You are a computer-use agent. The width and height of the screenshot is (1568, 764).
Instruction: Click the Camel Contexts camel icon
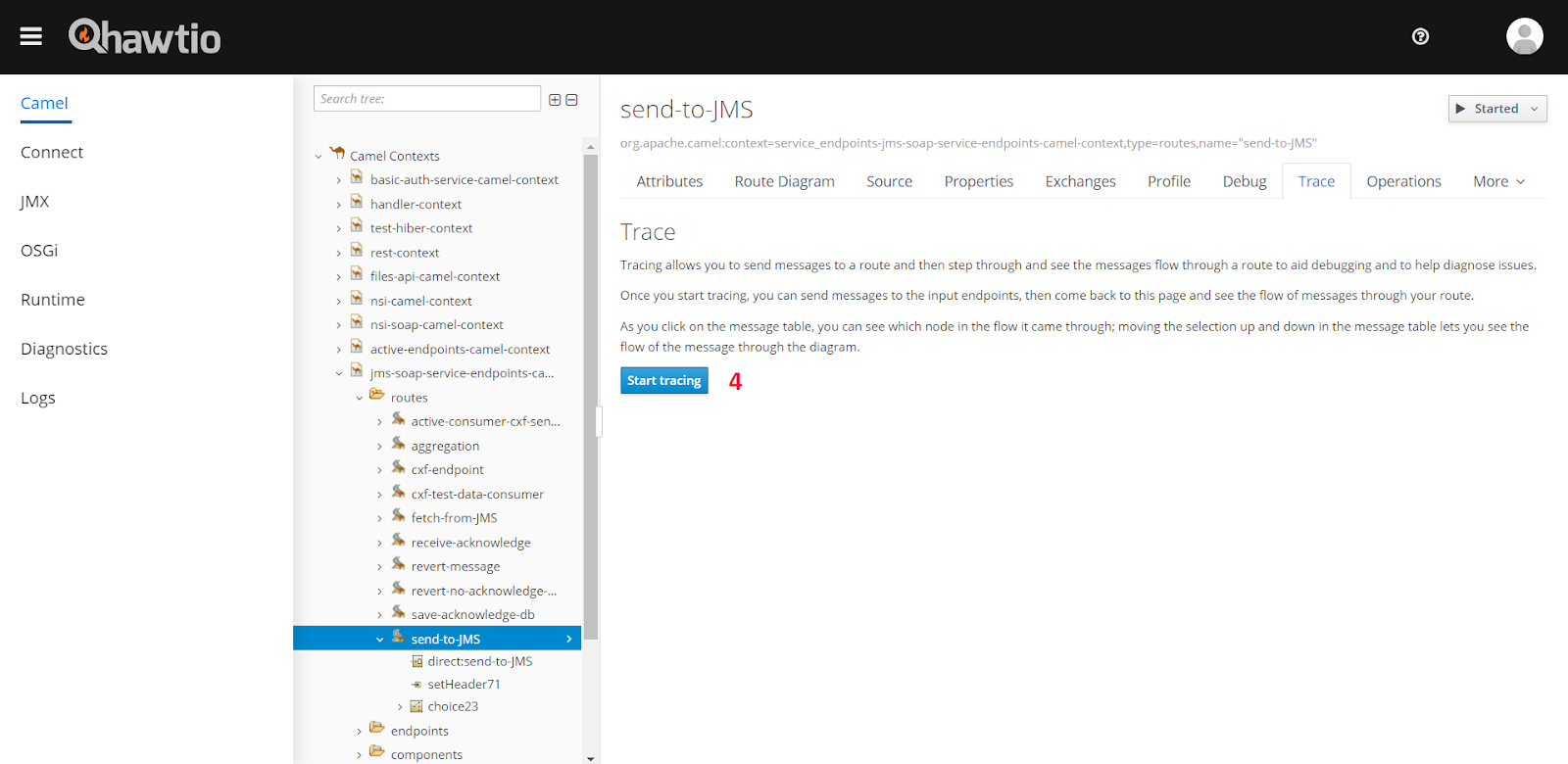pyautogui.click(x=337, y=153)
